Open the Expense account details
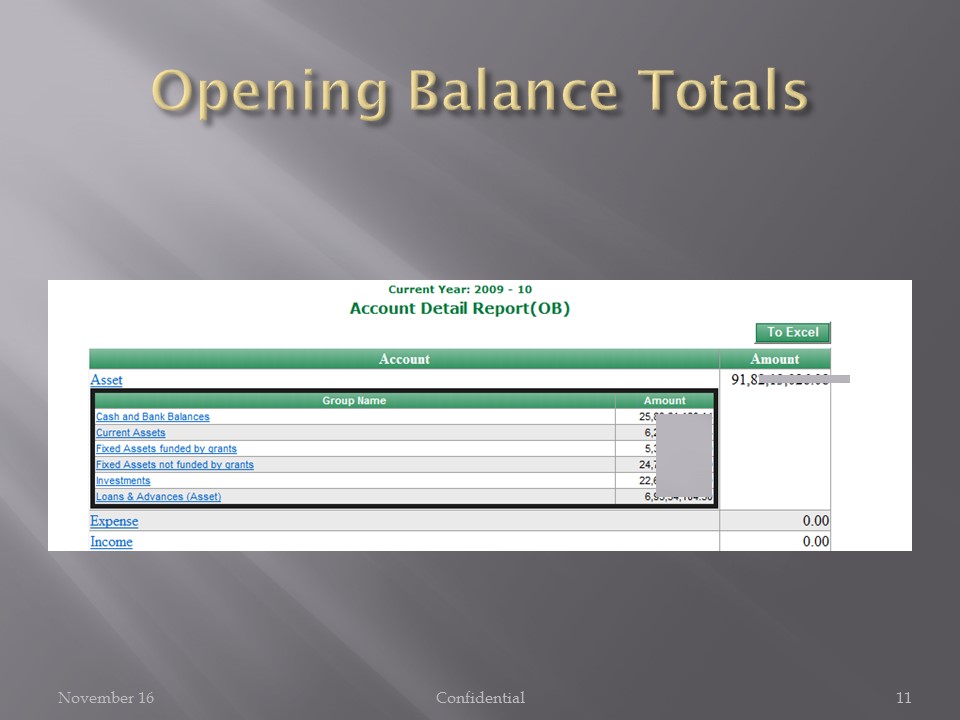Image resolution: width=960 pixels, height=720 pixels. (x=114, y=521)
